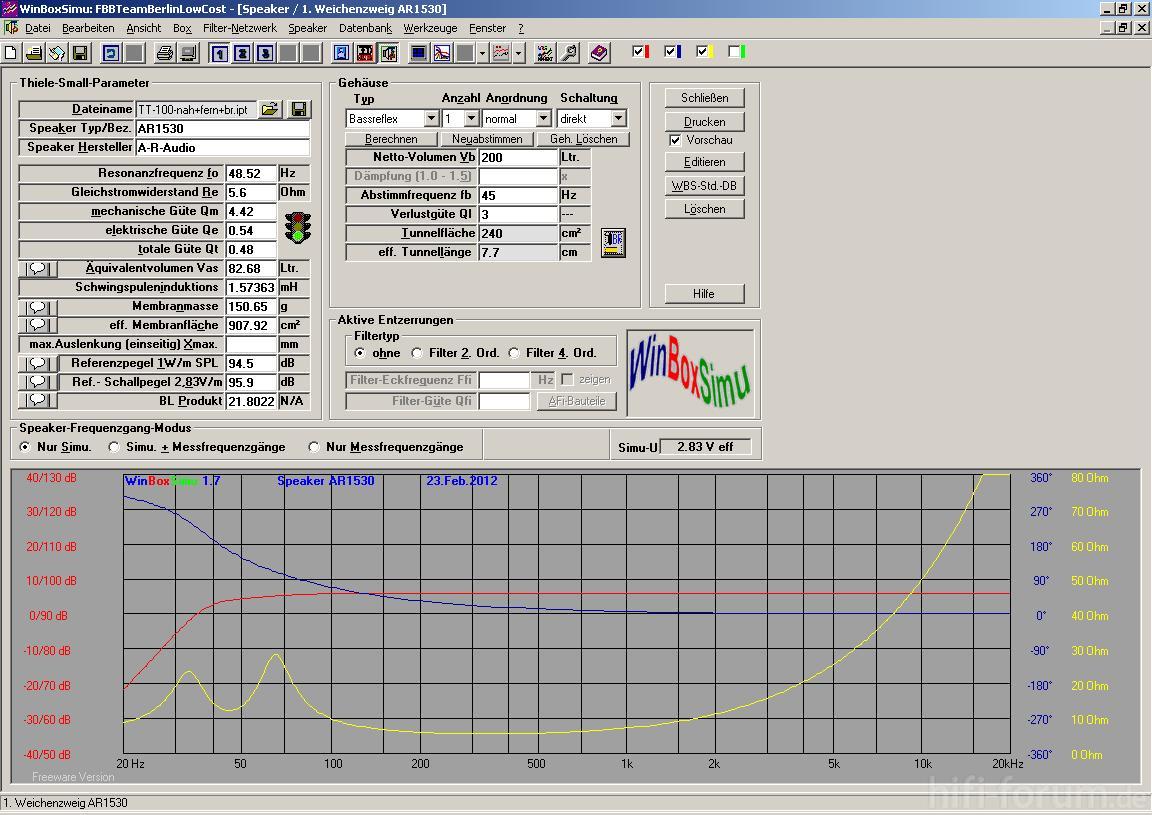Select Filter 2. Ord. radio button
Screen dimensions: 1152x815
click(417, 353)
